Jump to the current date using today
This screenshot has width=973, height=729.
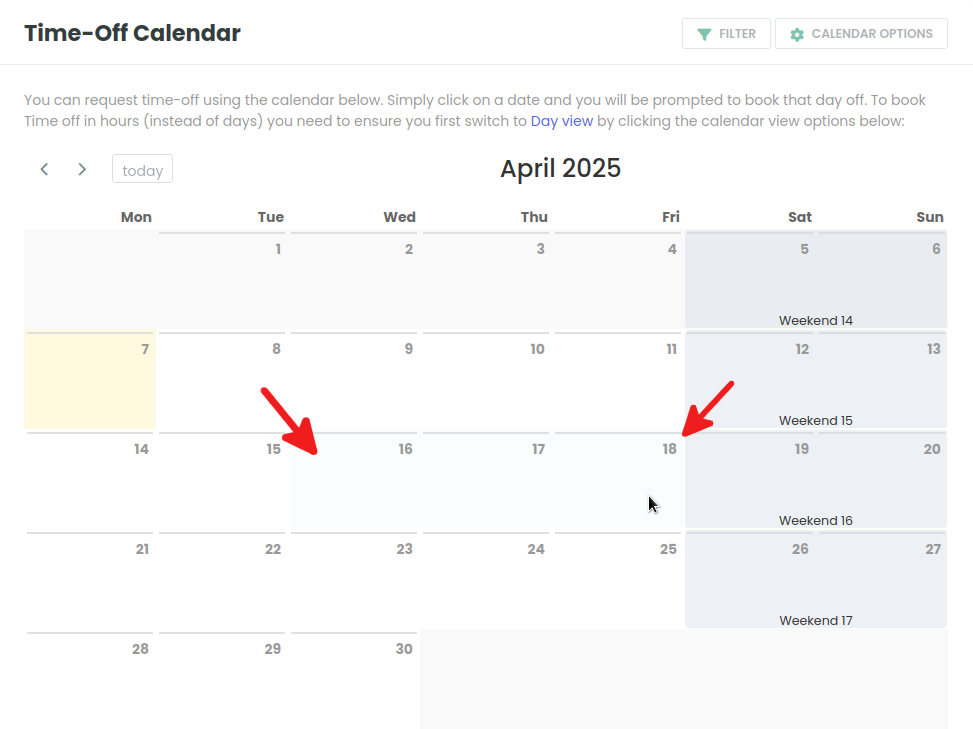(142, 169)
